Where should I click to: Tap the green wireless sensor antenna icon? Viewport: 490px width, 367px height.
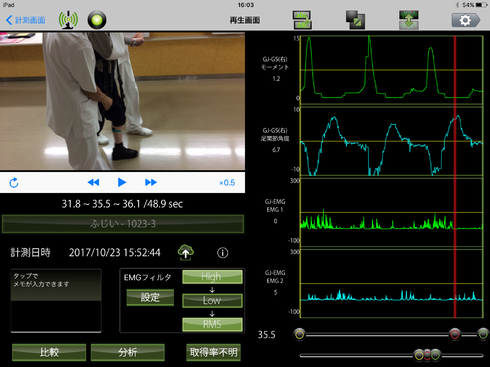[x=68, y=20]
